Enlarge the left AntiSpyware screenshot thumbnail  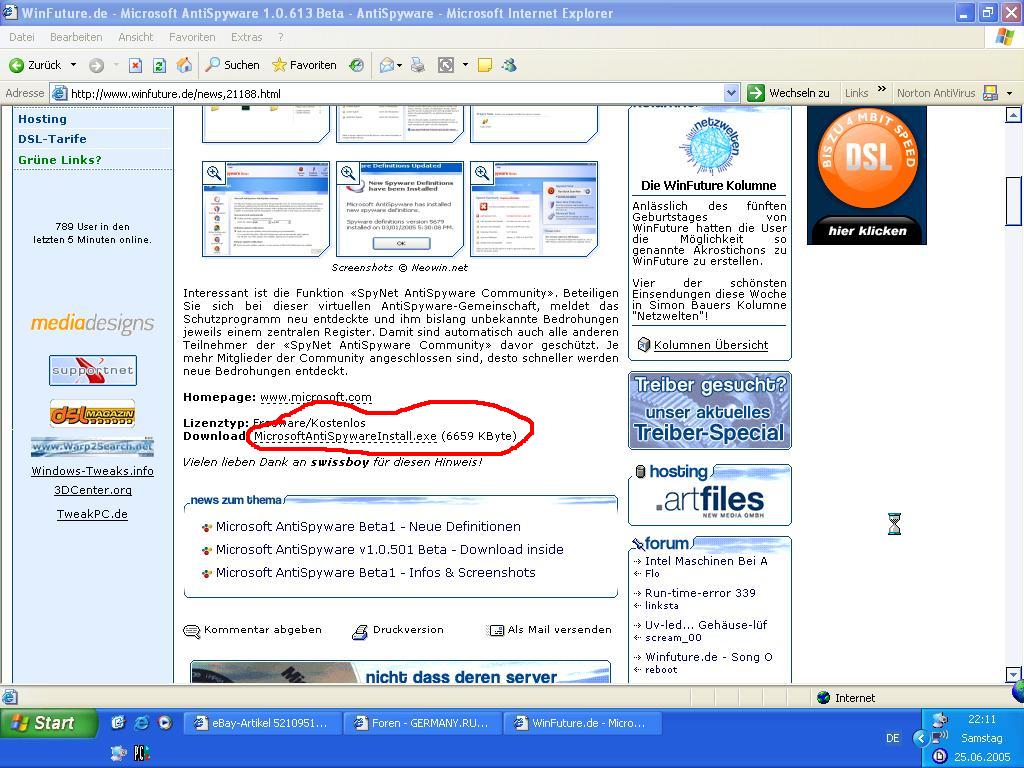[266, 209]
